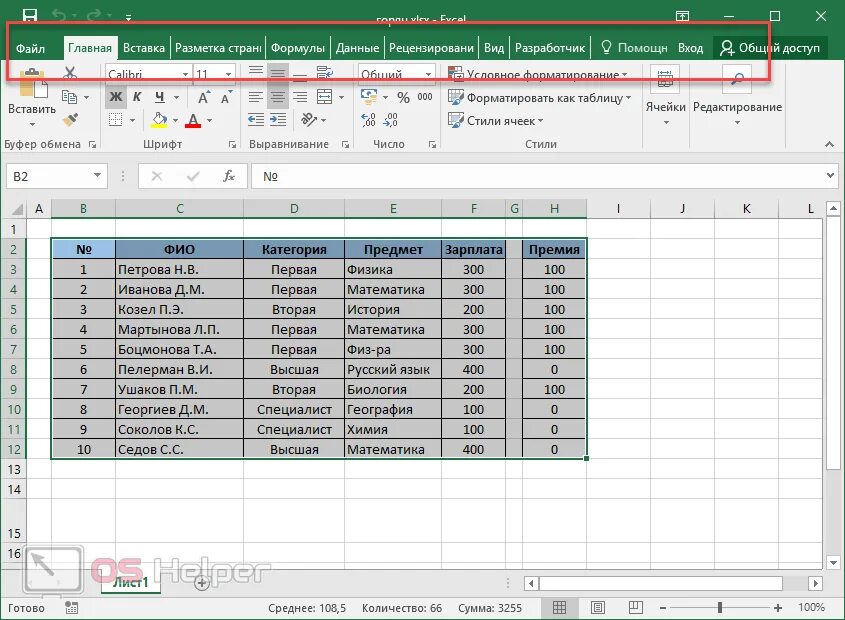Click the zoom in plus button
This screenshot has height=620, width=845.
pos(777,608)
